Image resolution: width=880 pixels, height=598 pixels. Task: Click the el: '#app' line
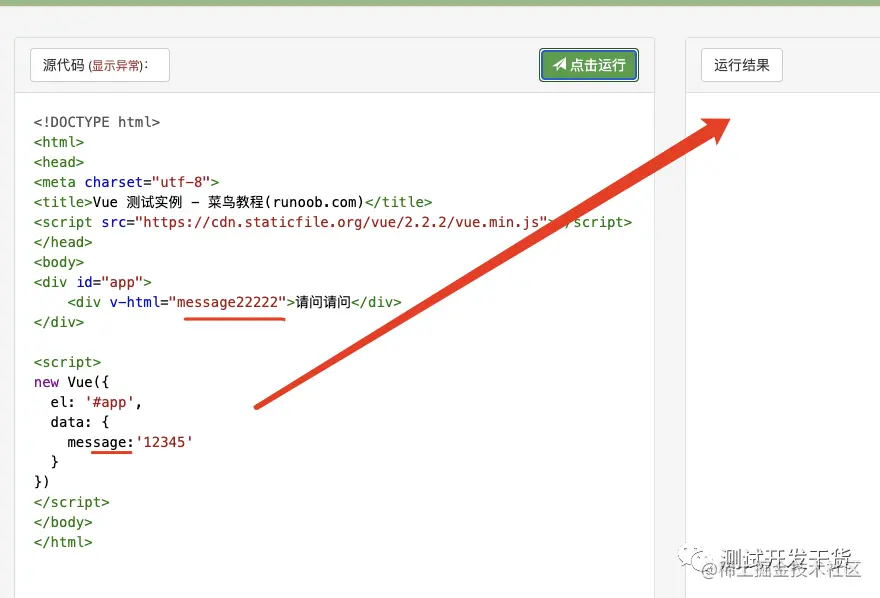click(96, 402)
